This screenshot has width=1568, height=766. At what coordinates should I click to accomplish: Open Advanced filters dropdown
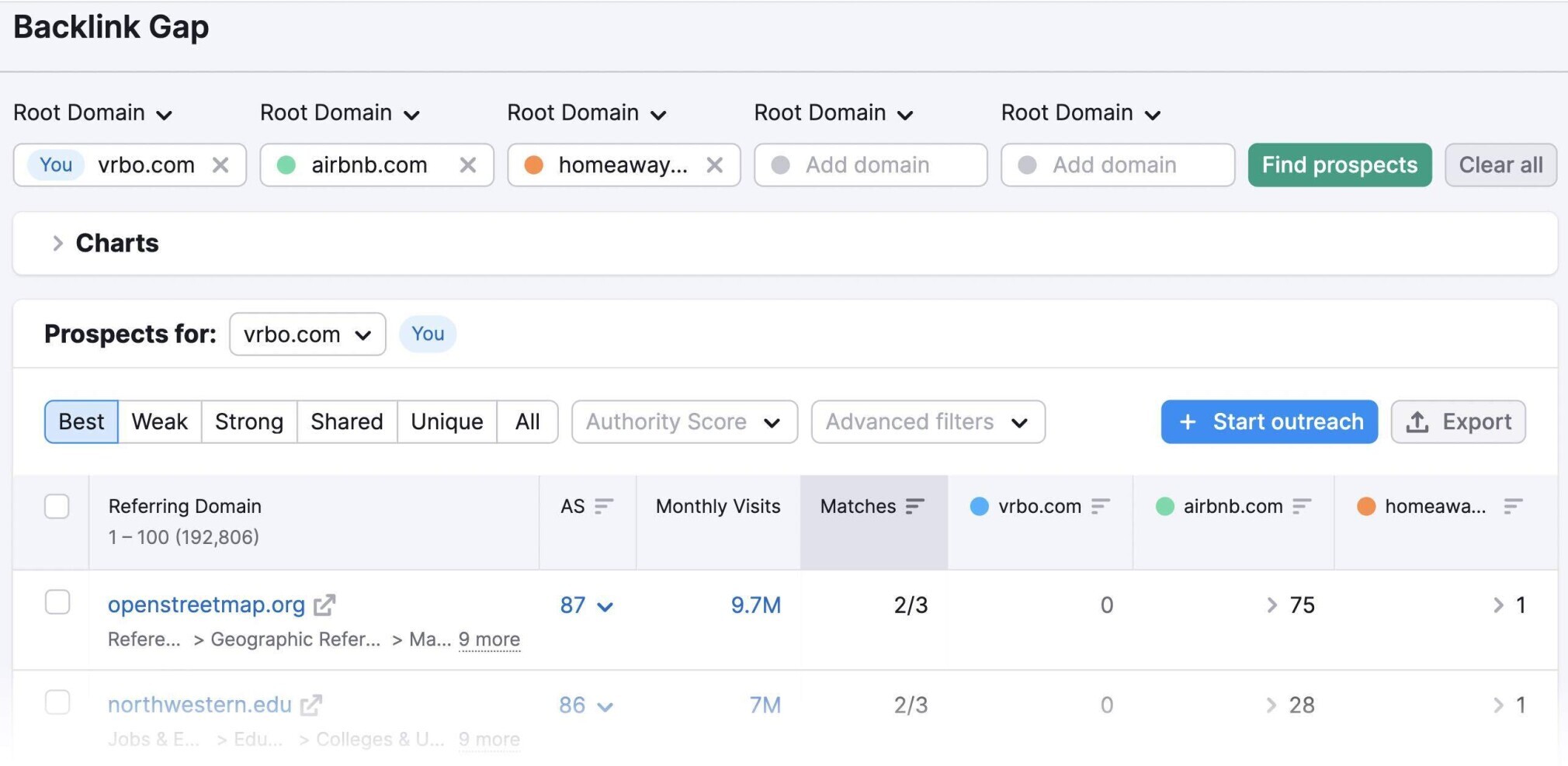[928, 421]
